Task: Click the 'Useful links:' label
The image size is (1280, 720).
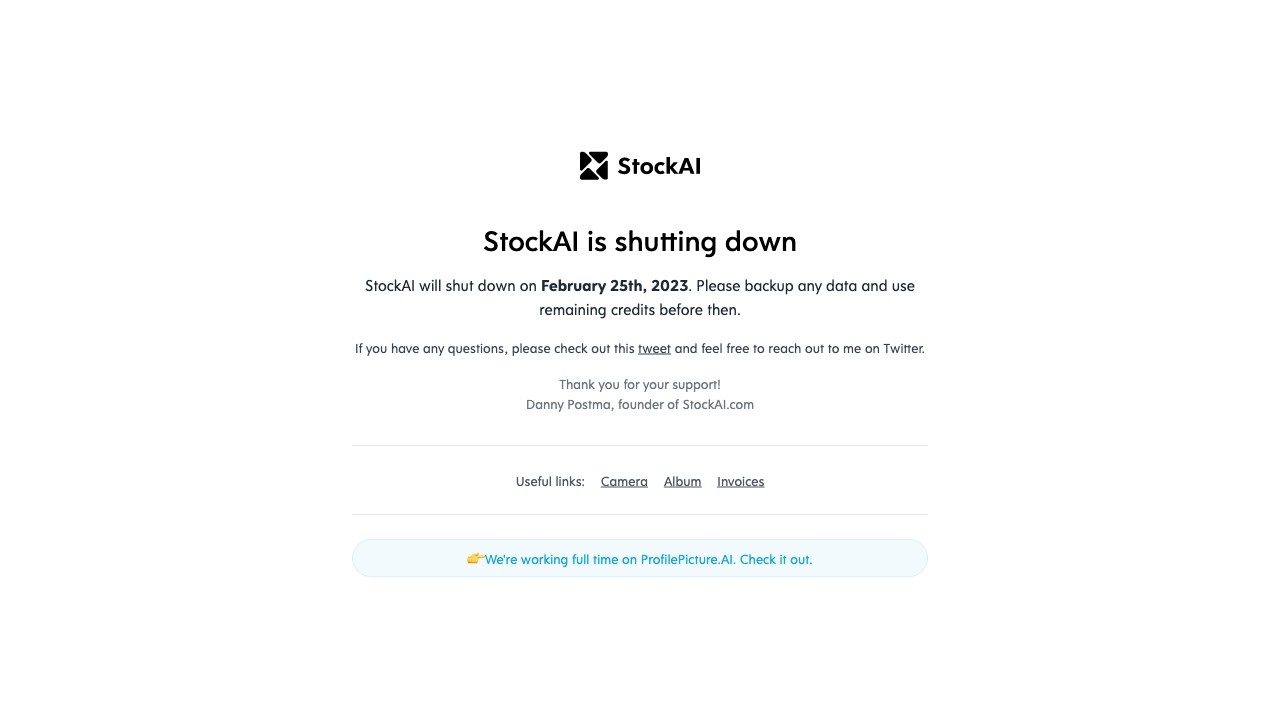Action: 550,481
